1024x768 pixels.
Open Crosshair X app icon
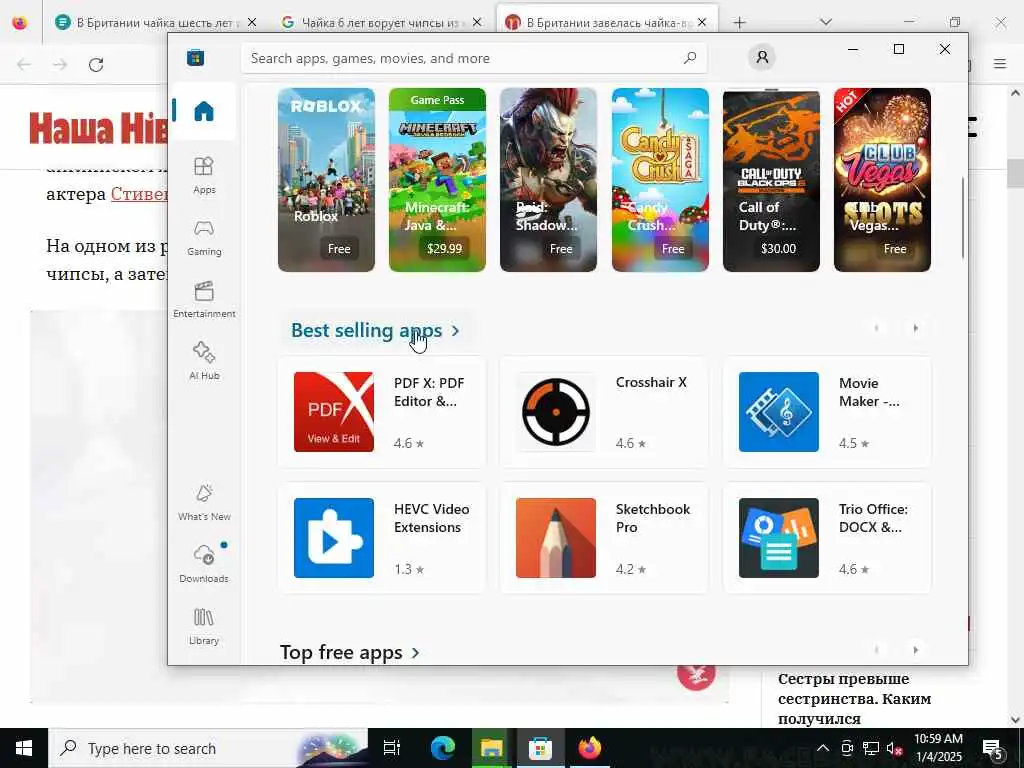(556, 412)
